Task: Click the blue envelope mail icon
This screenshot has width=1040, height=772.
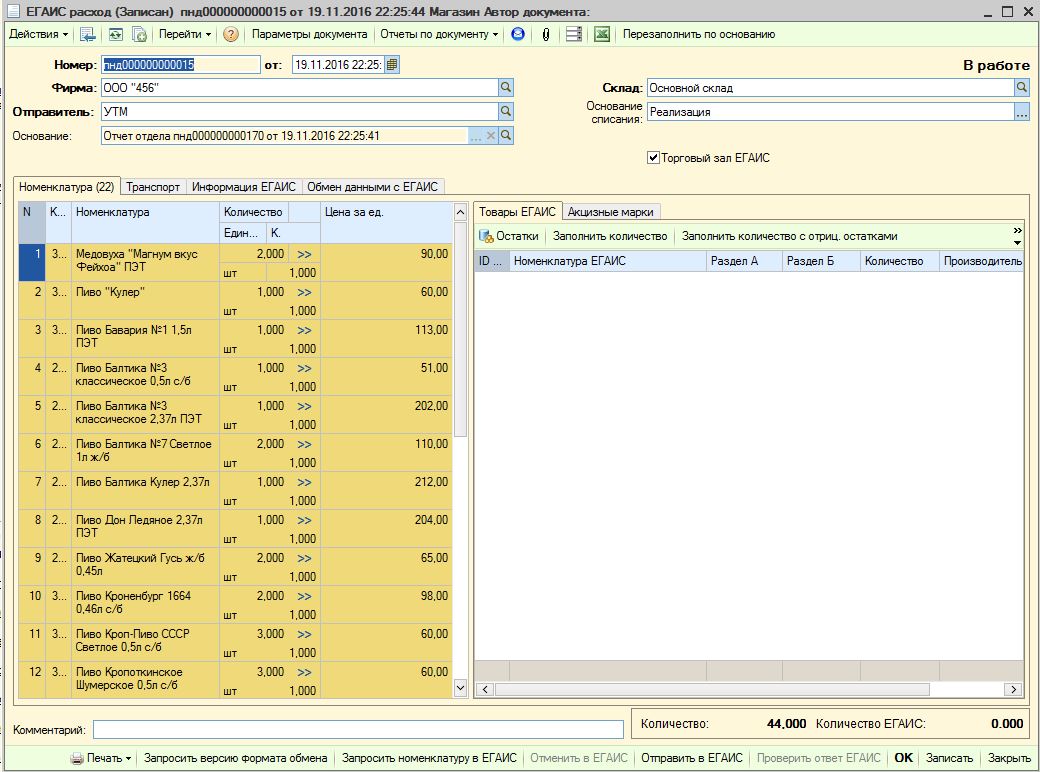Action: 518,34
